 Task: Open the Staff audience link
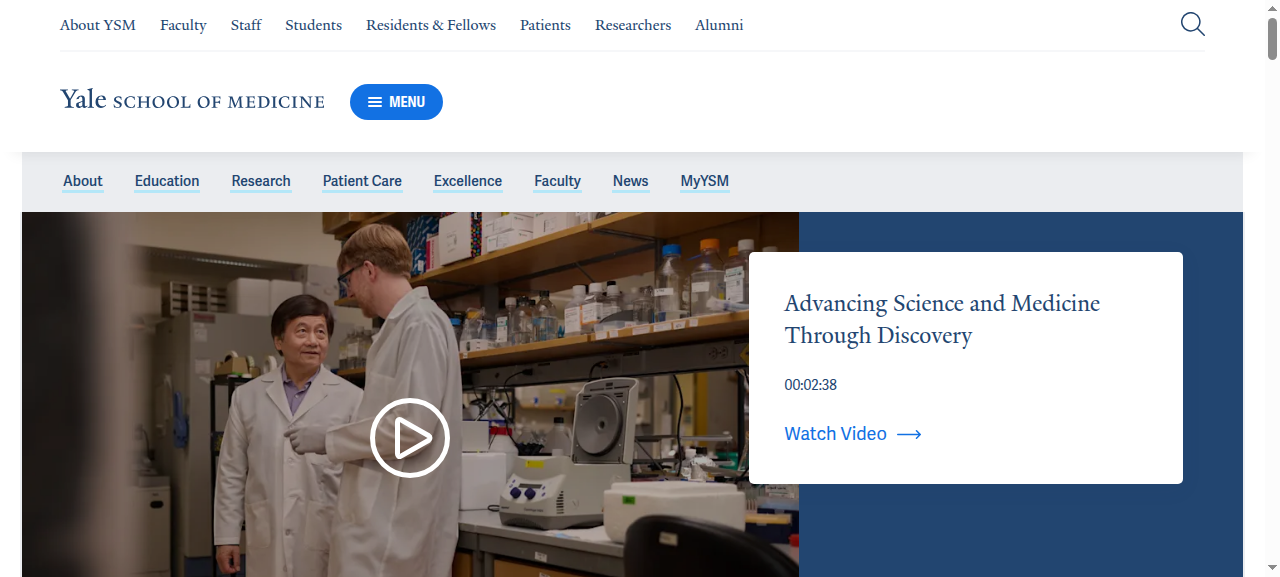(246, 25)
